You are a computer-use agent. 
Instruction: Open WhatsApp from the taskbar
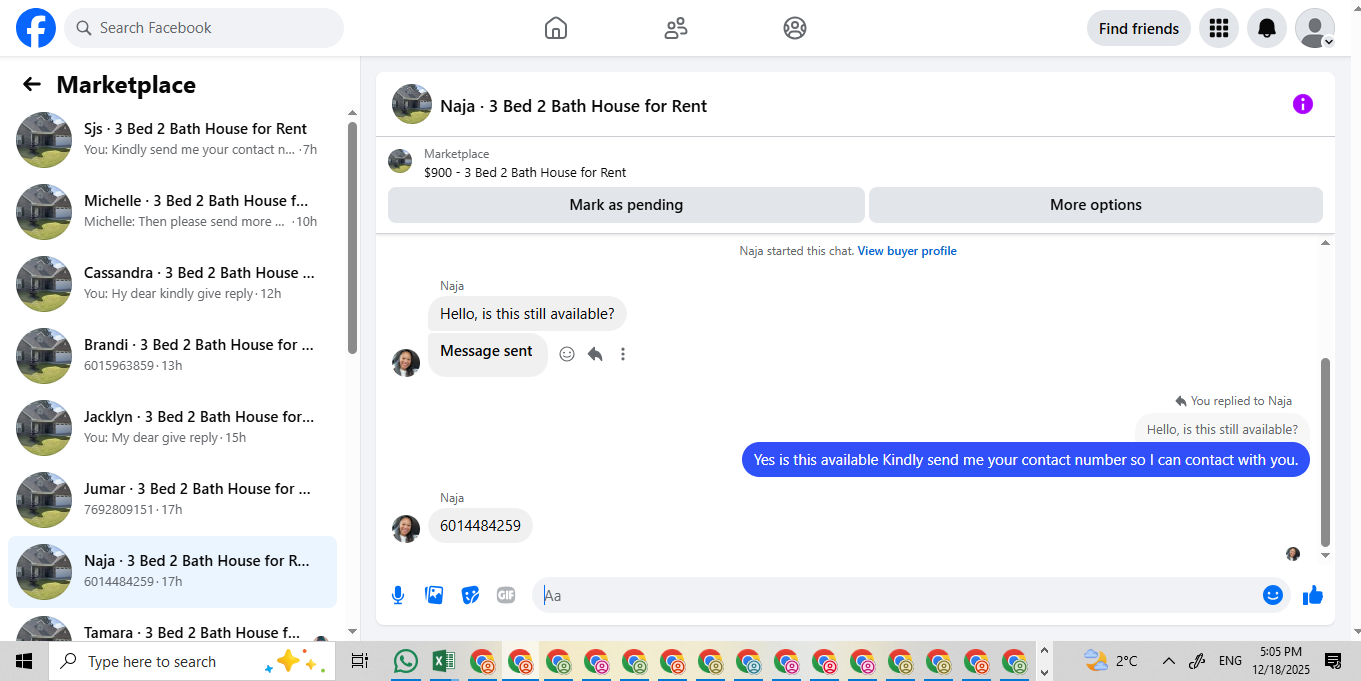coord(406,661)
